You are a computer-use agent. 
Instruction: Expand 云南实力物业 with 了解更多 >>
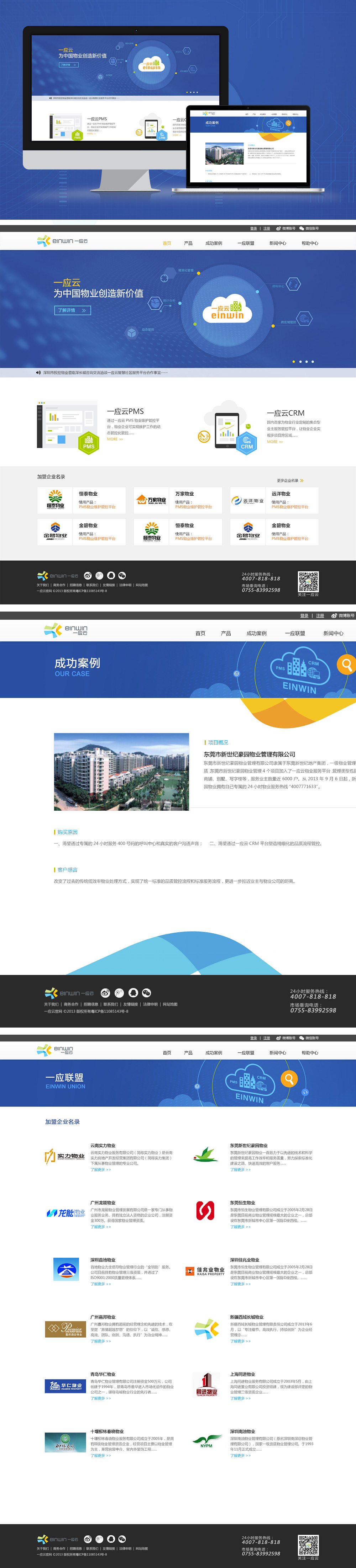pos(101,1169)
